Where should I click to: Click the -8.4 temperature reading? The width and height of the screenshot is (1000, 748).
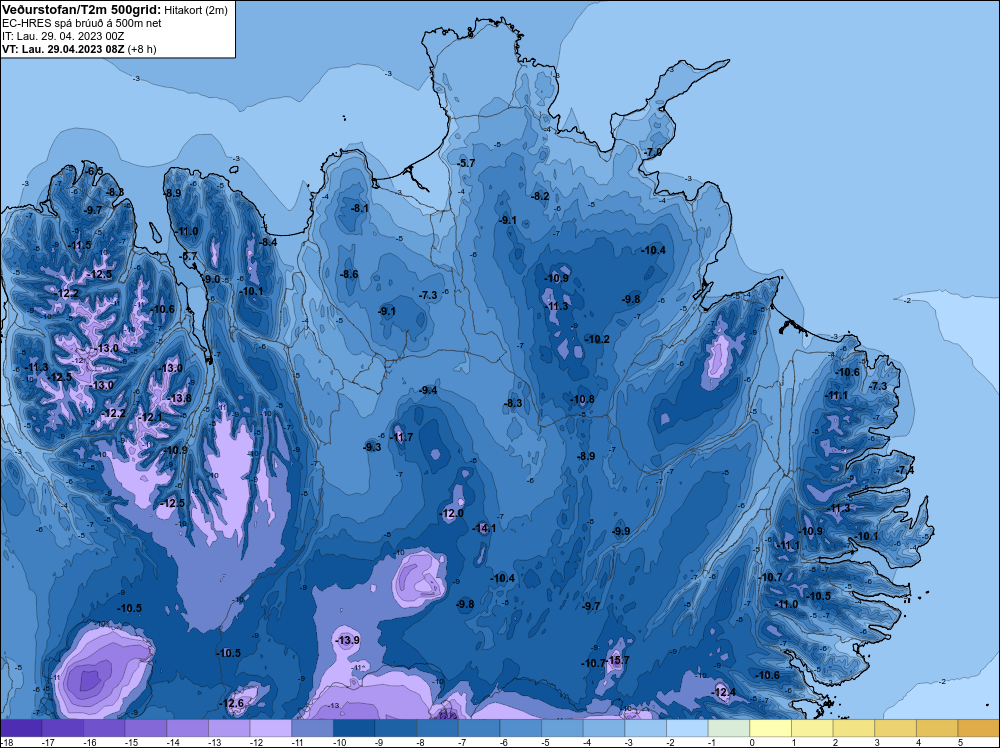[x=268, y=242]
